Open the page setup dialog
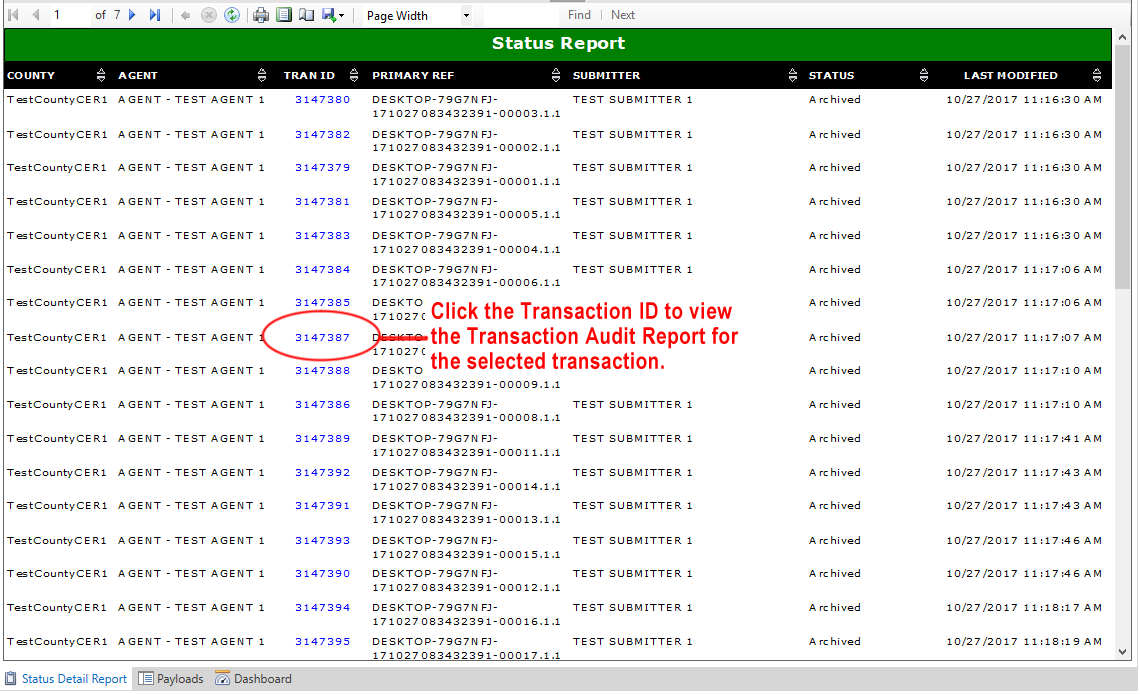The image size is (1140, 694). tap(306, 15)
